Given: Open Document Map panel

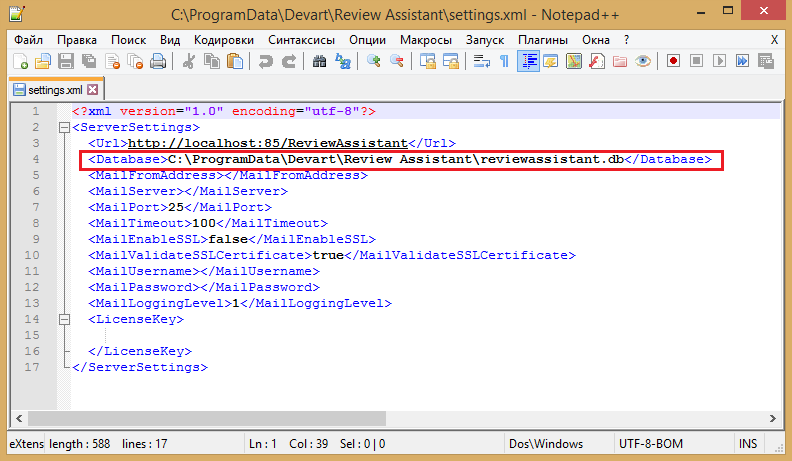Looking at the screenshot, I should 574,62.
